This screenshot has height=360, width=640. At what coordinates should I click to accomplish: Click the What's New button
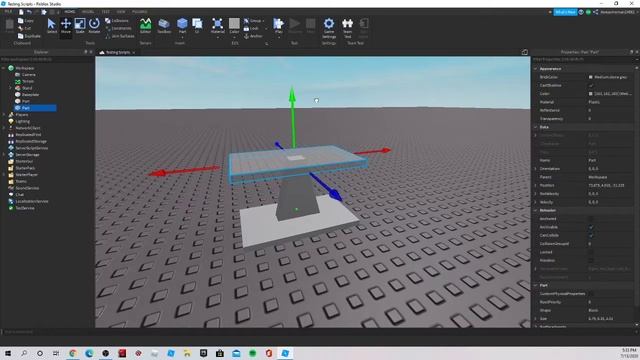point(565,12)
